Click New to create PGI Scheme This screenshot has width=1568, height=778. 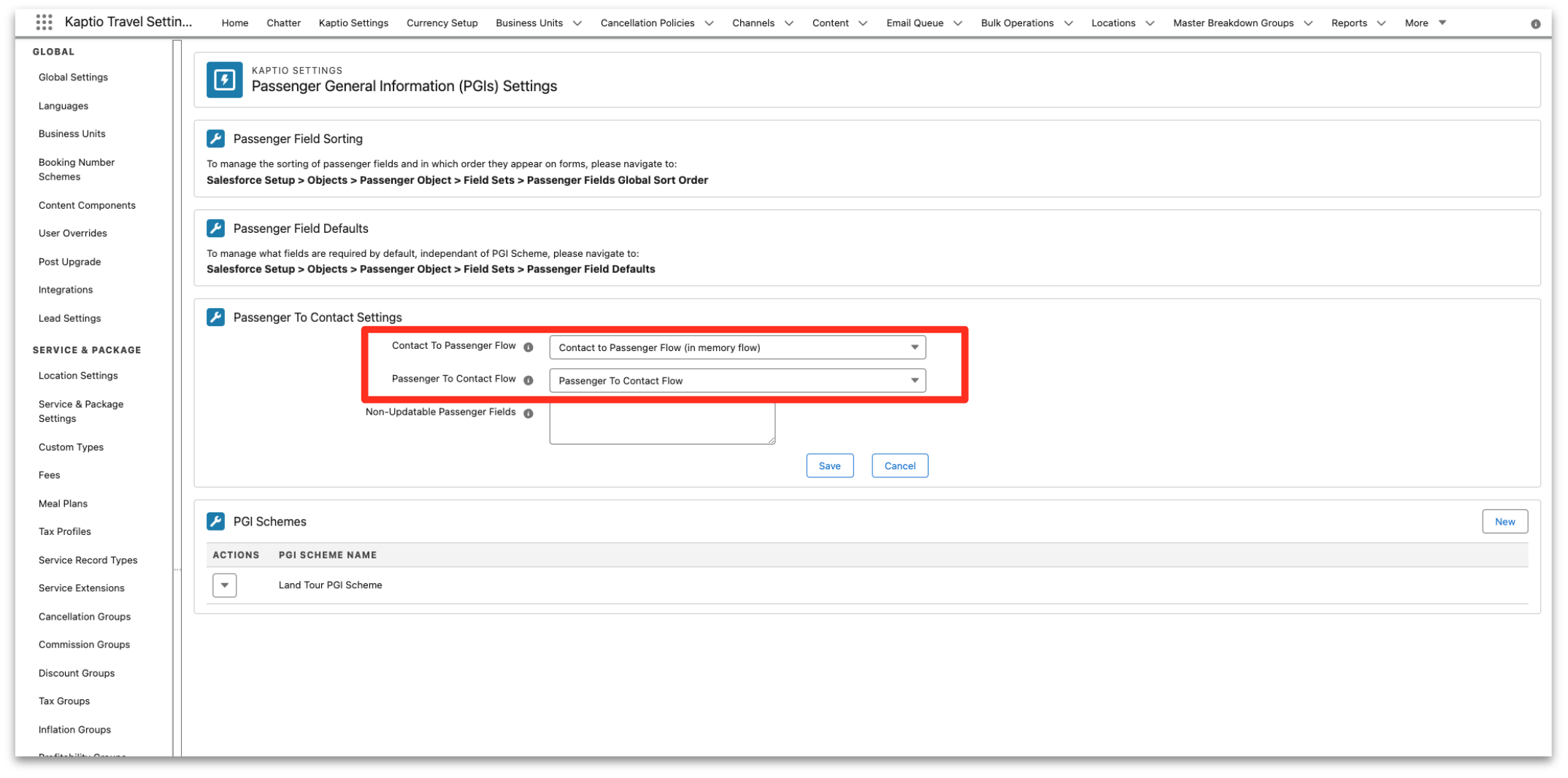(x=1504, y=522)
